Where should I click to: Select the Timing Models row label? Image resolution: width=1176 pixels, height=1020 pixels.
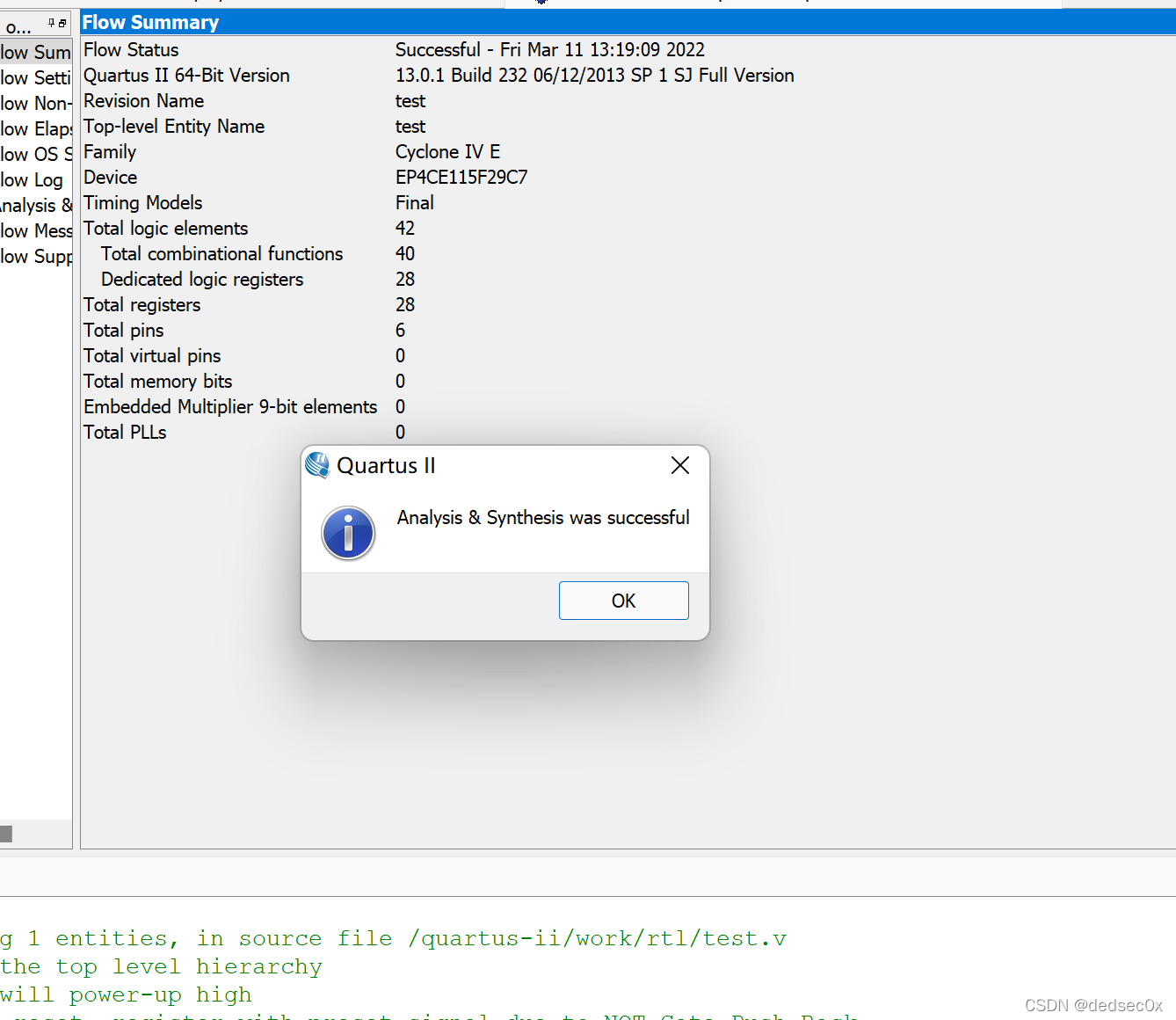pyautogui.click(x=143, y=203)
